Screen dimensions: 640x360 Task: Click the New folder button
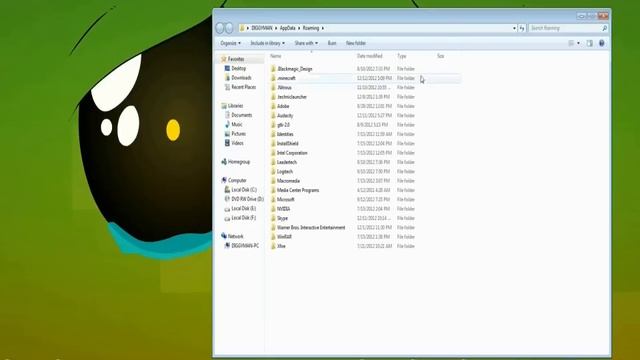(x=356, y=43)
